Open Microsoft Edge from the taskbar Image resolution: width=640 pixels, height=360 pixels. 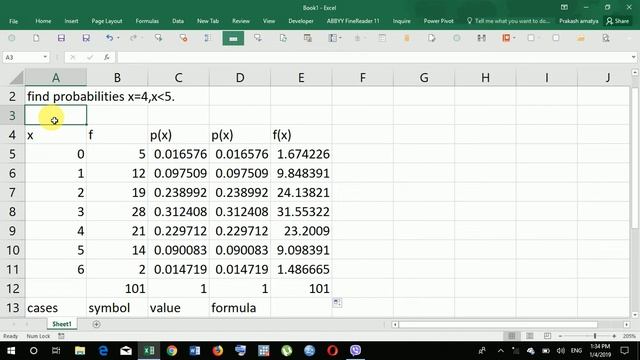click(103, 350)
